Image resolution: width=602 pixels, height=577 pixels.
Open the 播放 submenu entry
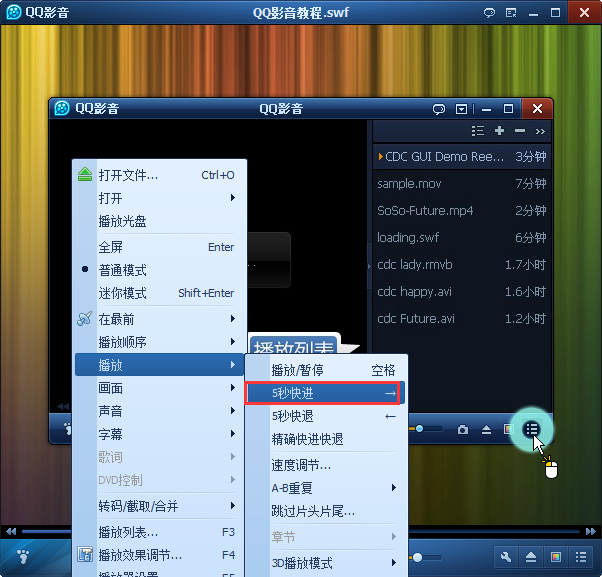[x=159, y=365]
